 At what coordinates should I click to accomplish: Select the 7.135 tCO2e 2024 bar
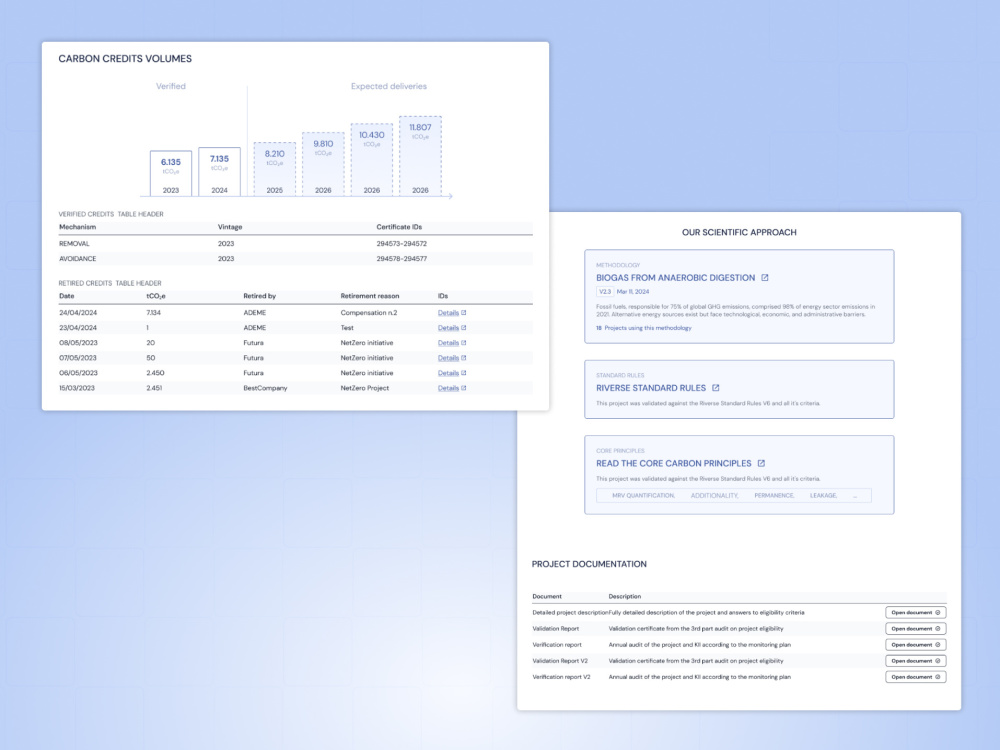coord(219,172)
